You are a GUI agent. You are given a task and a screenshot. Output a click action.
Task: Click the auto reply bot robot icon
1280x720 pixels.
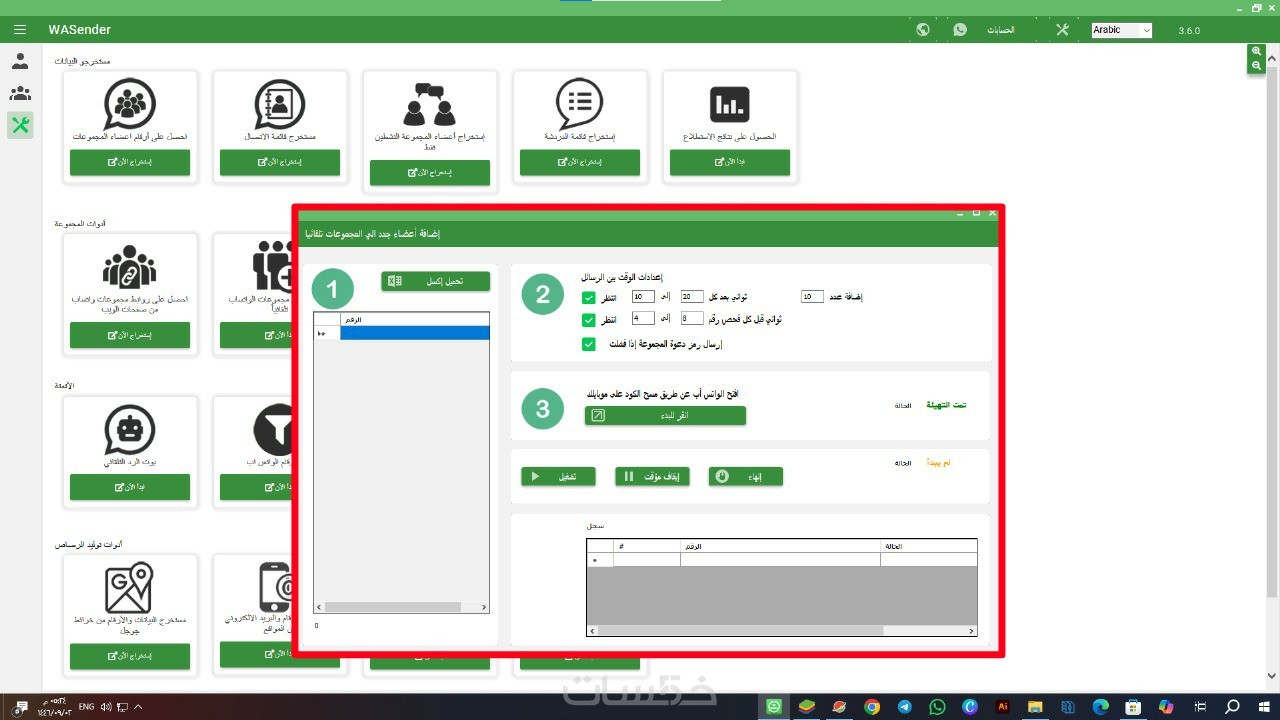pyautogui.click(x=130, y=430)
